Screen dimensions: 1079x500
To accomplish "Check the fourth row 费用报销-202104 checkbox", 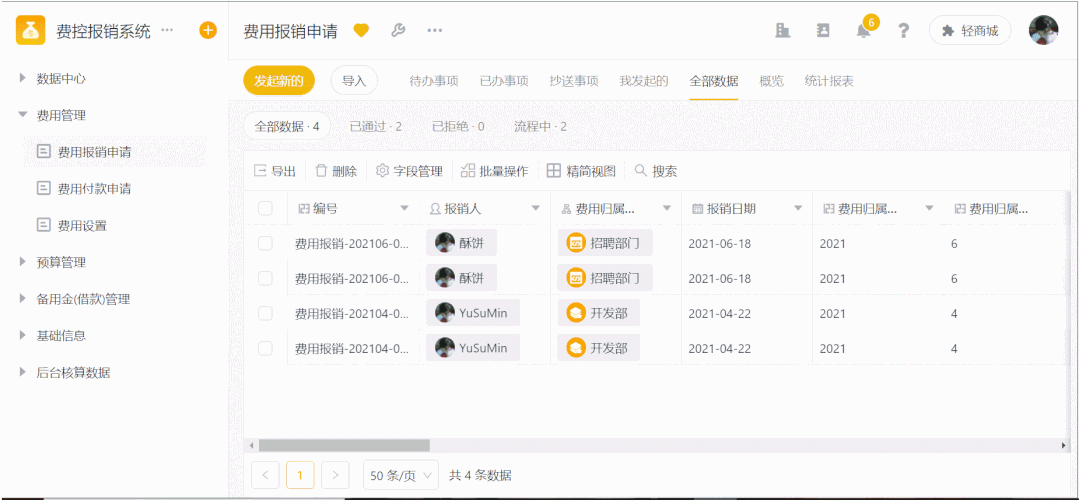I will 266,348.
